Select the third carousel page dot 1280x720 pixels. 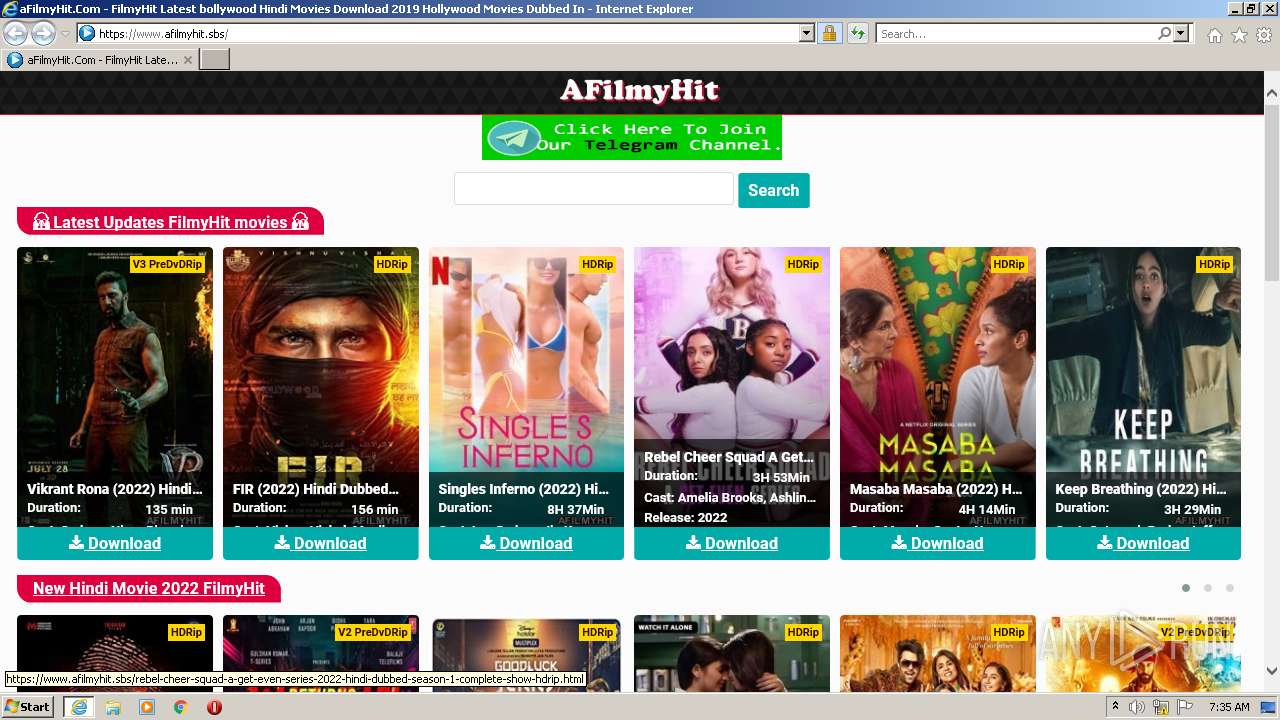1230,588
